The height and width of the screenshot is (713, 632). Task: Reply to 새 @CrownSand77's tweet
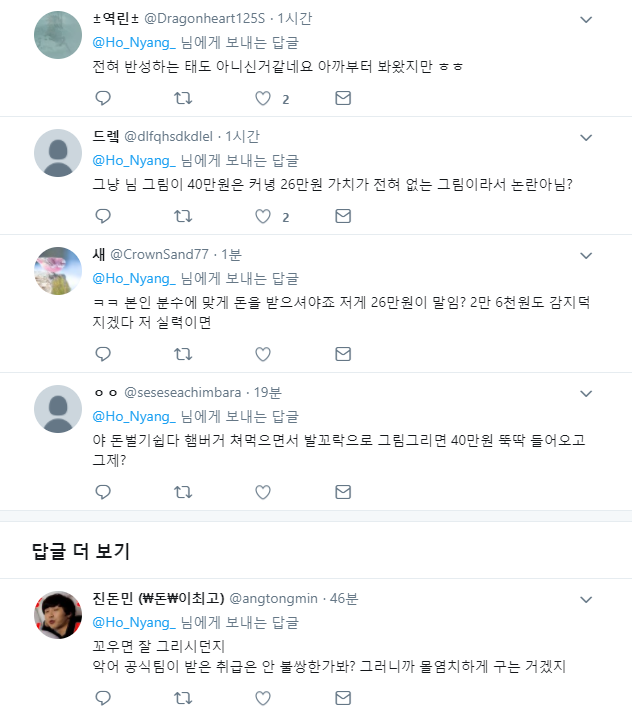(102, 354)
